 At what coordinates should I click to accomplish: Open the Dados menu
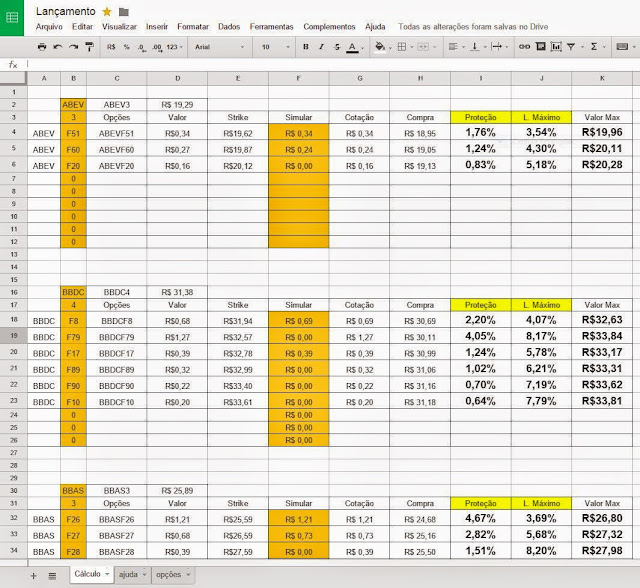[229, 27]
